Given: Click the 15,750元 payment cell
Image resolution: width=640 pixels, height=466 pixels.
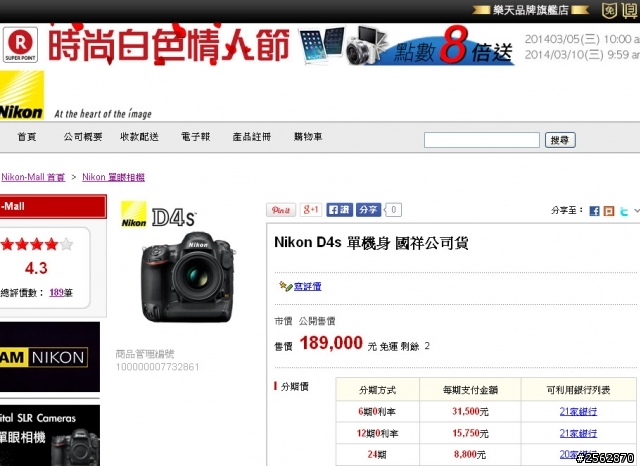Looking at the screenshot, I should (470, 433).
